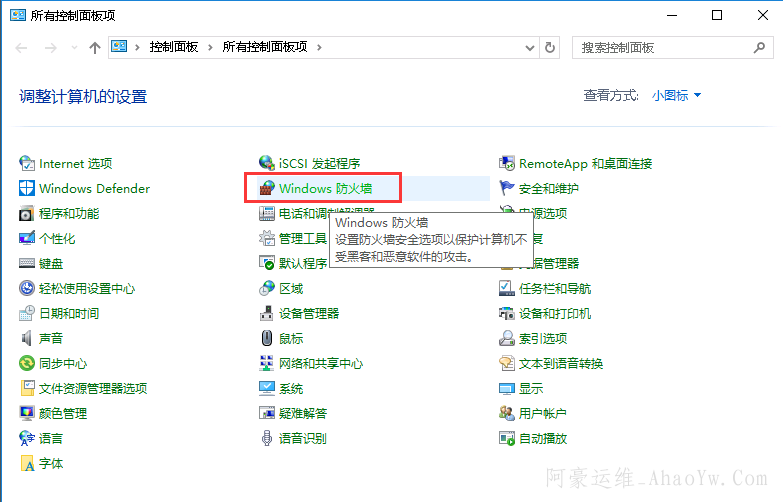Open the 网络和共享中心 text link

tap(321, 364)
